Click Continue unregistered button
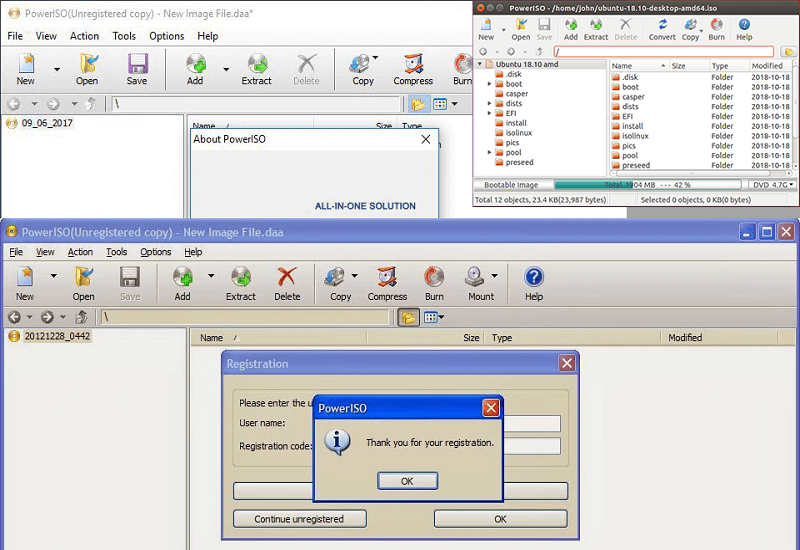 point(299,519)
